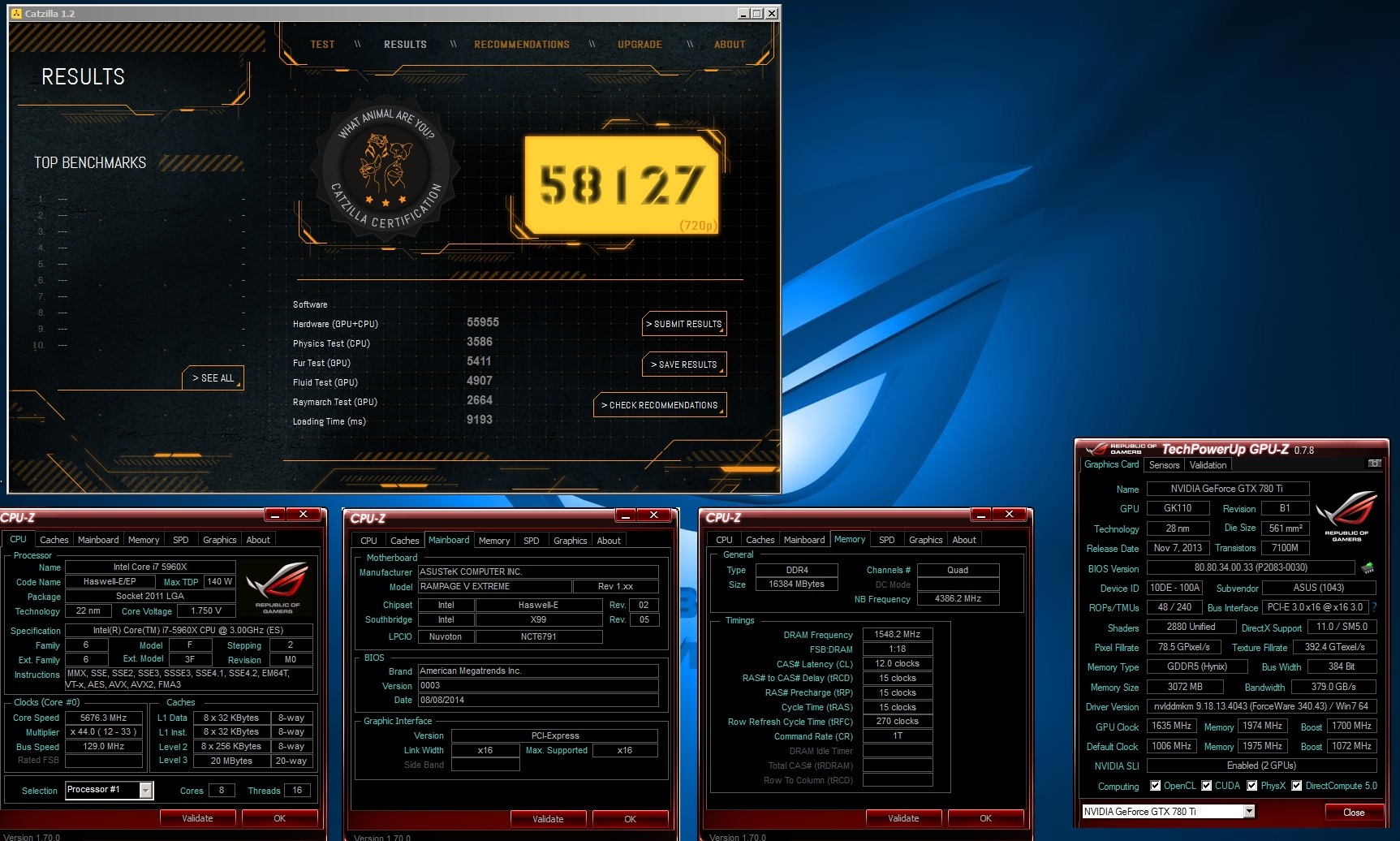The image size is (1400, 841).
Task: Minimize the CPU-Z window showing the Memory tab
Action: point(980,514)
